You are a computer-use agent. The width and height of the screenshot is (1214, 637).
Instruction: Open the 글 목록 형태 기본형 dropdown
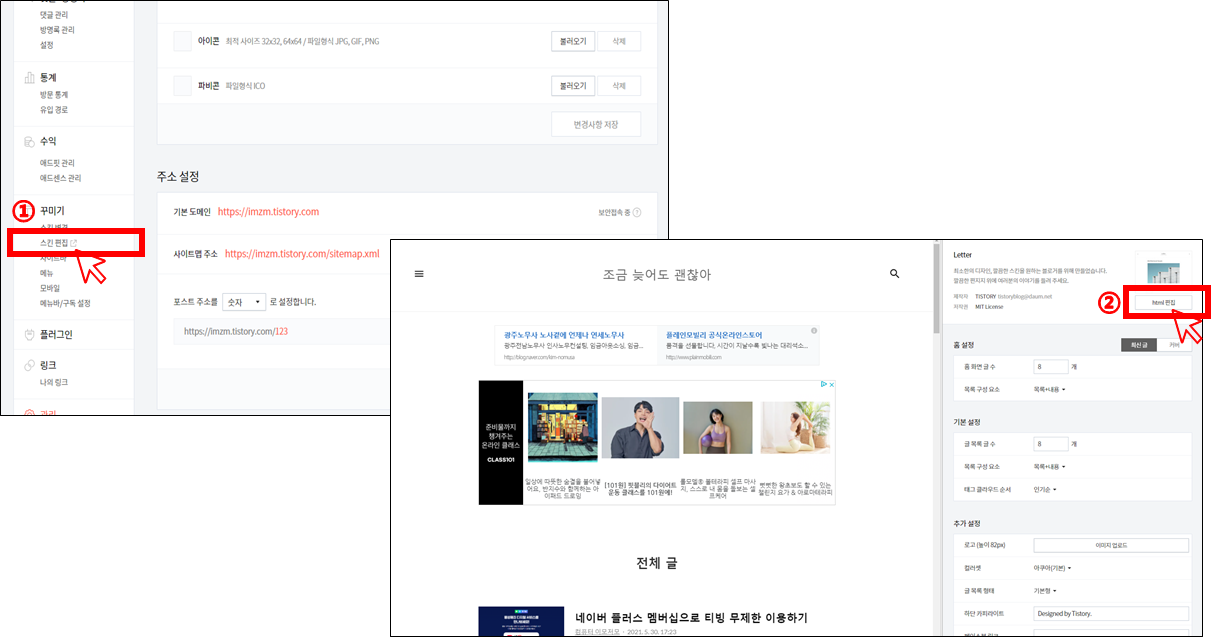(x=1047, y=590)
